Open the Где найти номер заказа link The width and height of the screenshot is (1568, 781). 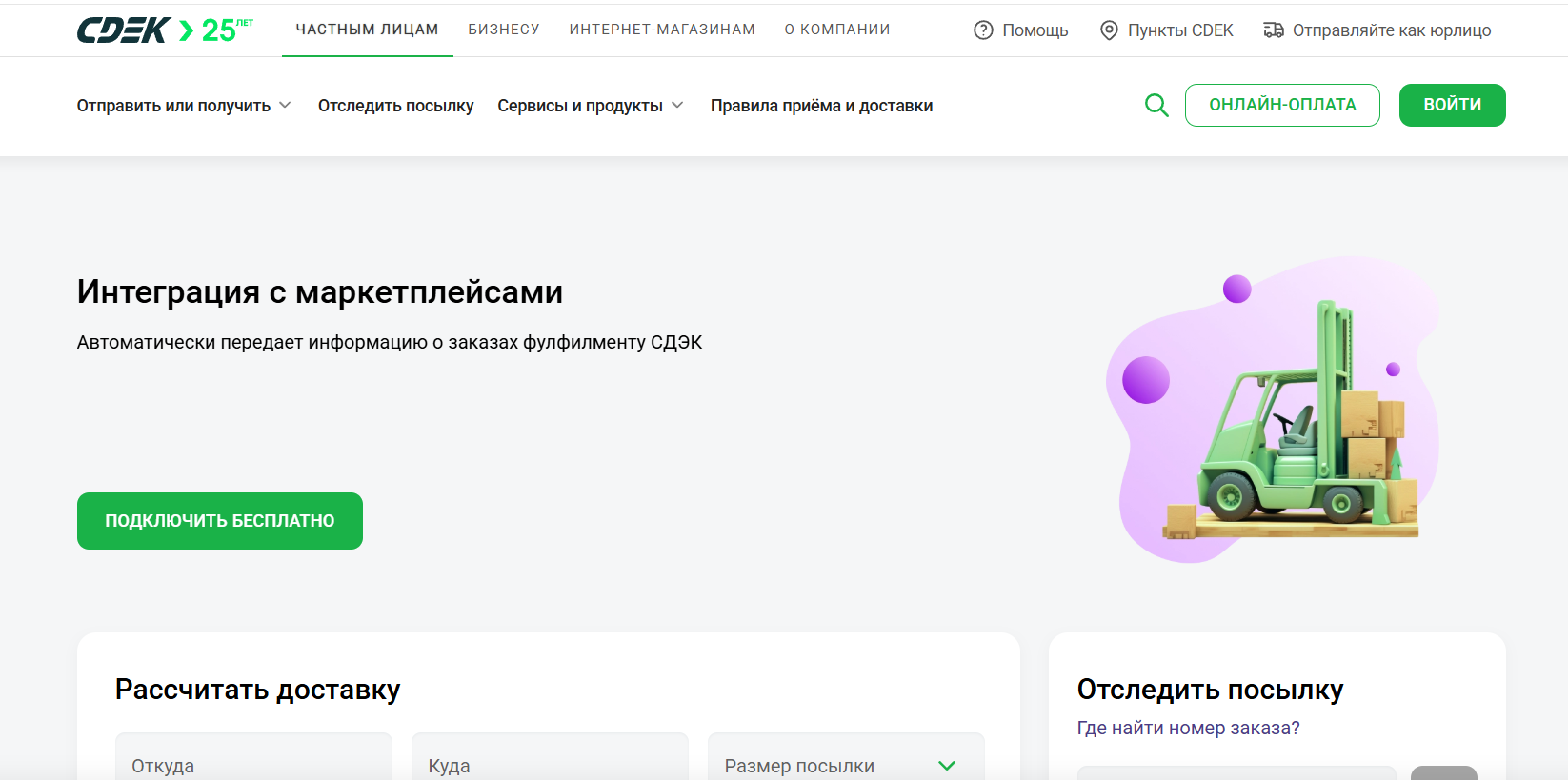click(x=1188, y=728)
